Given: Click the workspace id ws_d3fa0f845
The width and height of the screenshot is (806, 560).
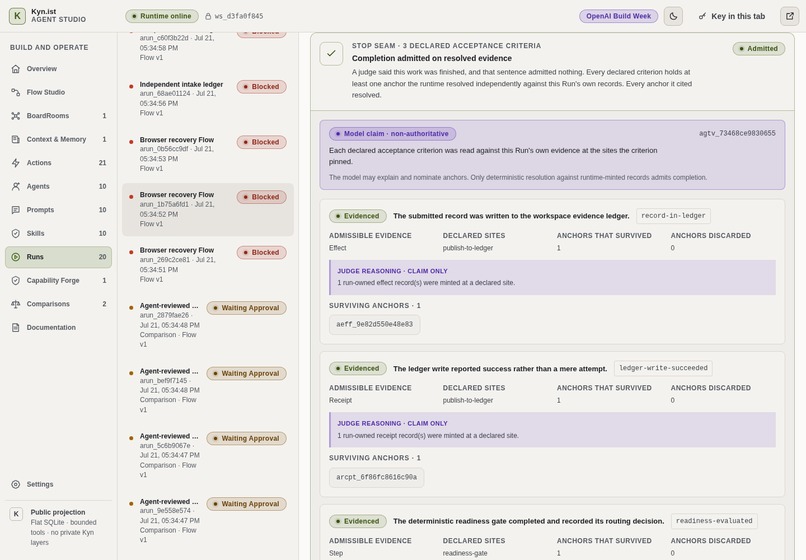Looking at the screenshot, I should (x=239, y=16).
